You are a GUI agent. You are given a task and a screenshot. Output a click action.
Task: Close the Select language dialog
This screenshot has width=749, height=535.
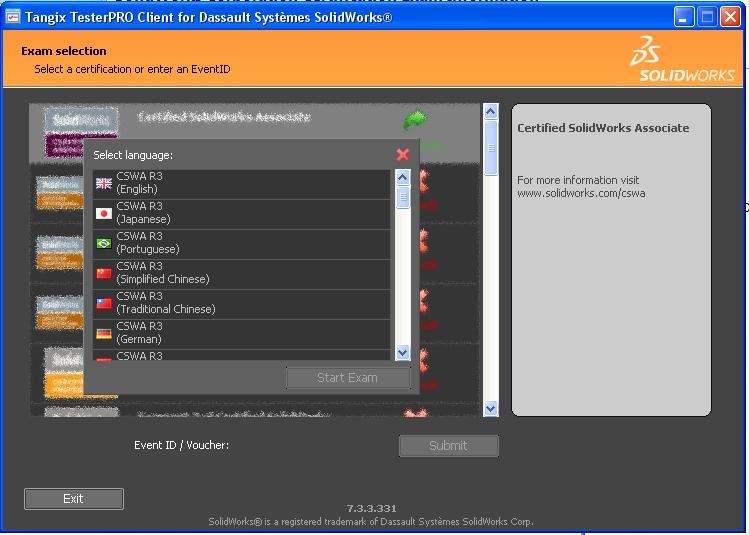click(x=403, y=154)
